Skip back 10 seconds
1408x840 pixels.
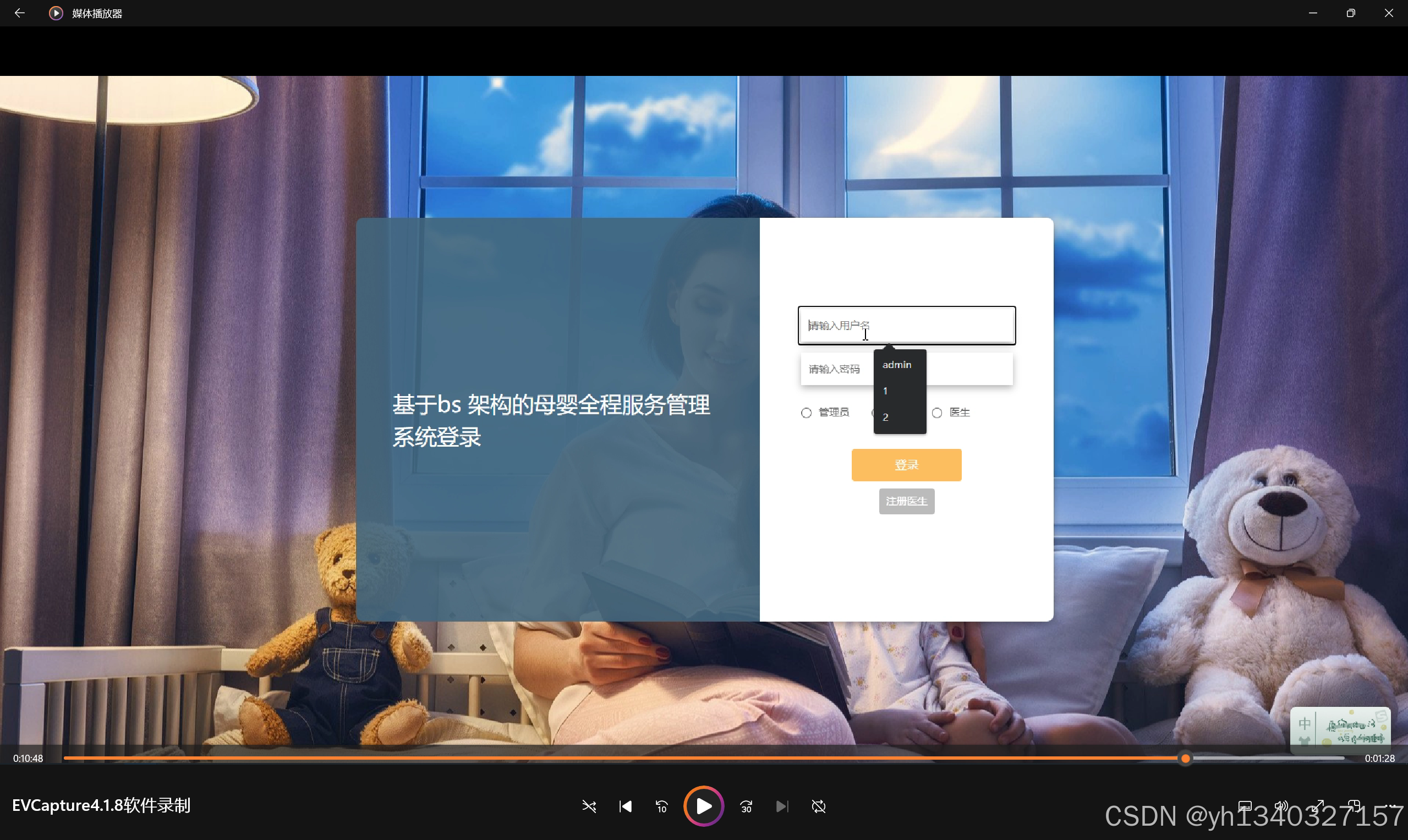661,806
